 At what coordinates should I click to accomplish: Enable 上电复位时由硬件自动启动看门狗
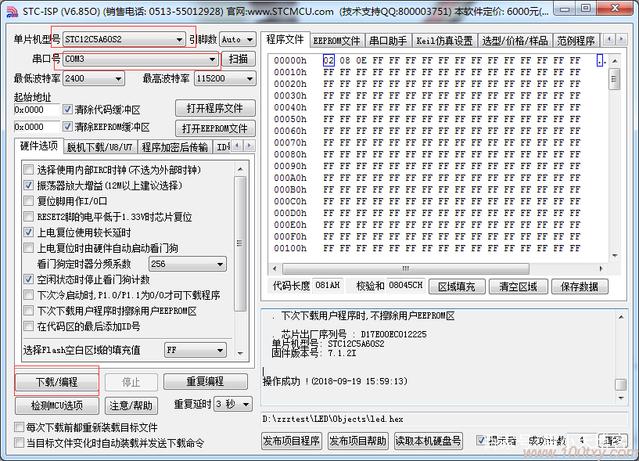(x=29, y=248)
